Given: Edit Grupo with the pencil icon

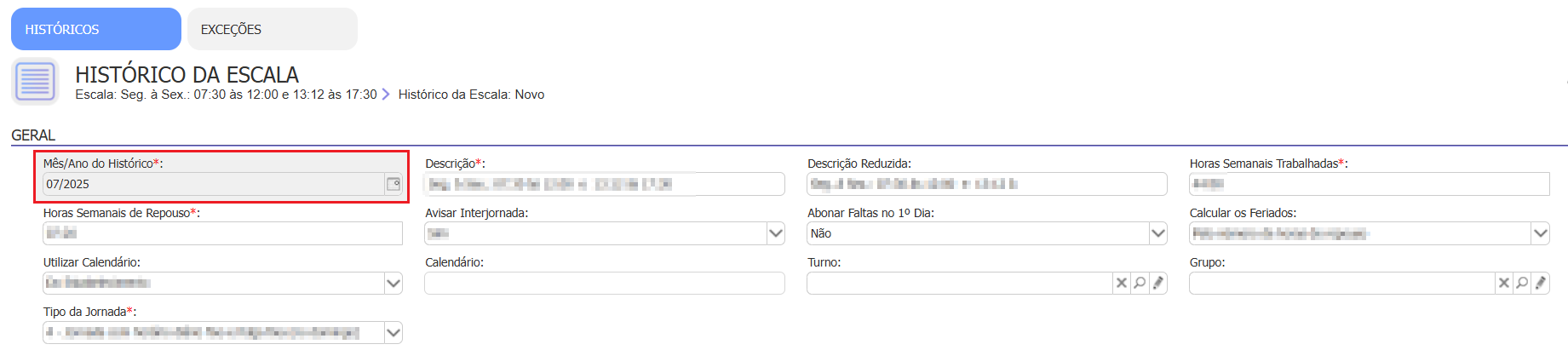Looking at the screenshot, I should (1540, 283).
